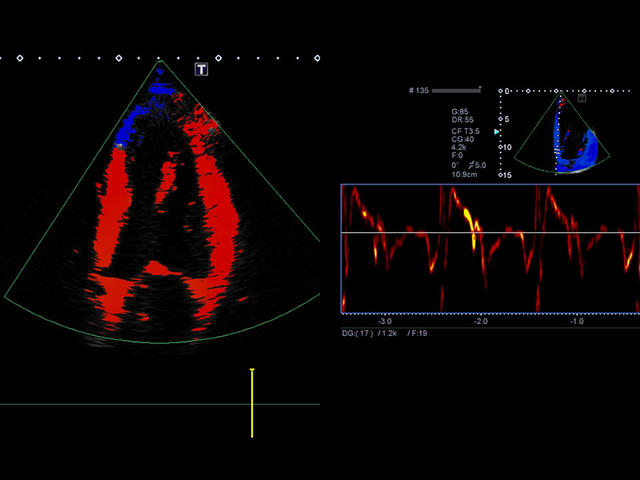The width and height of the screenshot is (640, 480).
Task: Click the -3.0 time axis label
Action: pos(385,322)
